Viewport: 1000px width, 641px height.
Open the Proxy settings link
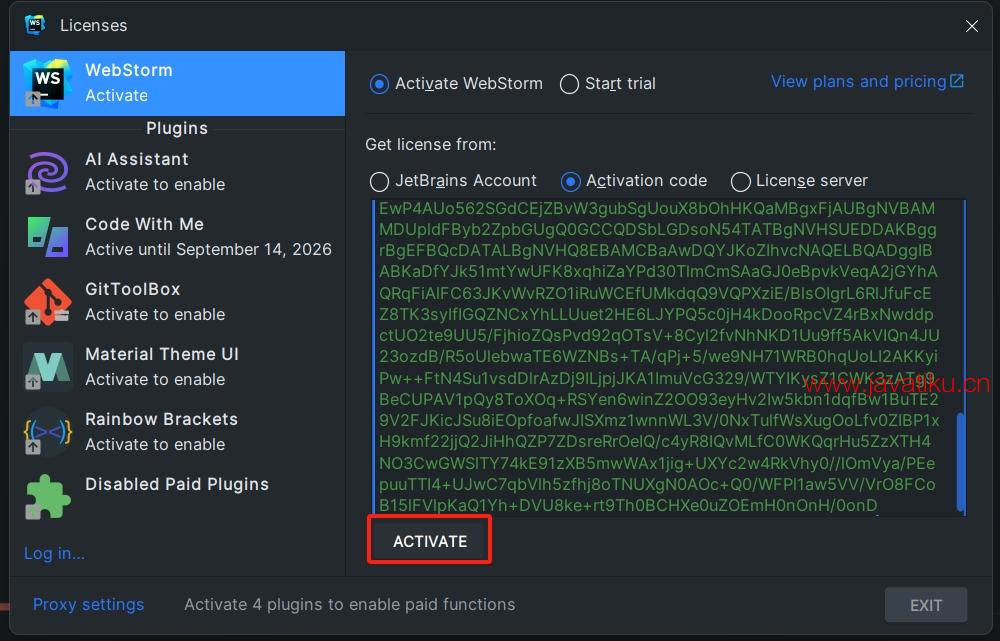(88, 604)
